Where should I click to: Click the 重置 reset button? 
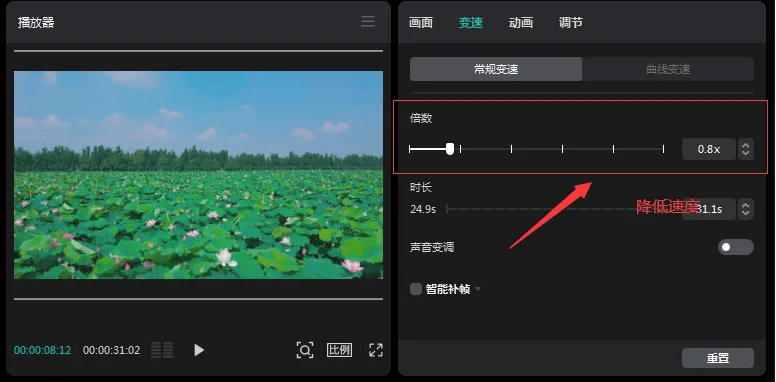718,358
